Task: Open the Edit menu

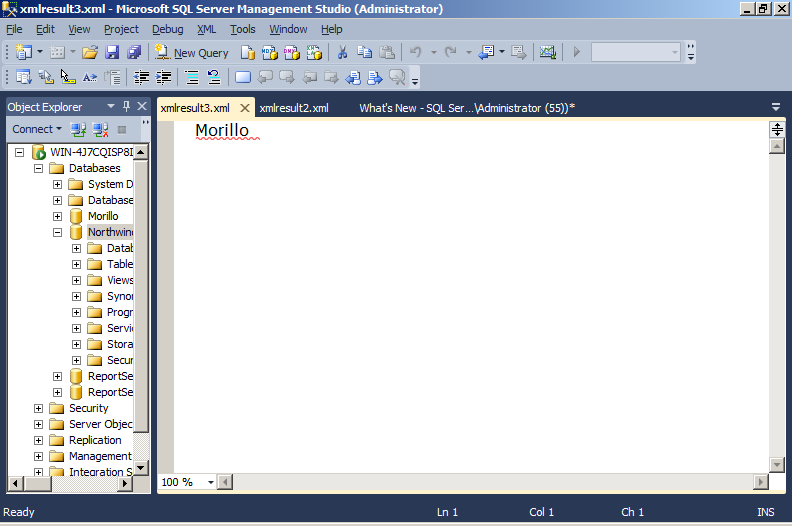Action: tap(45, 29)
